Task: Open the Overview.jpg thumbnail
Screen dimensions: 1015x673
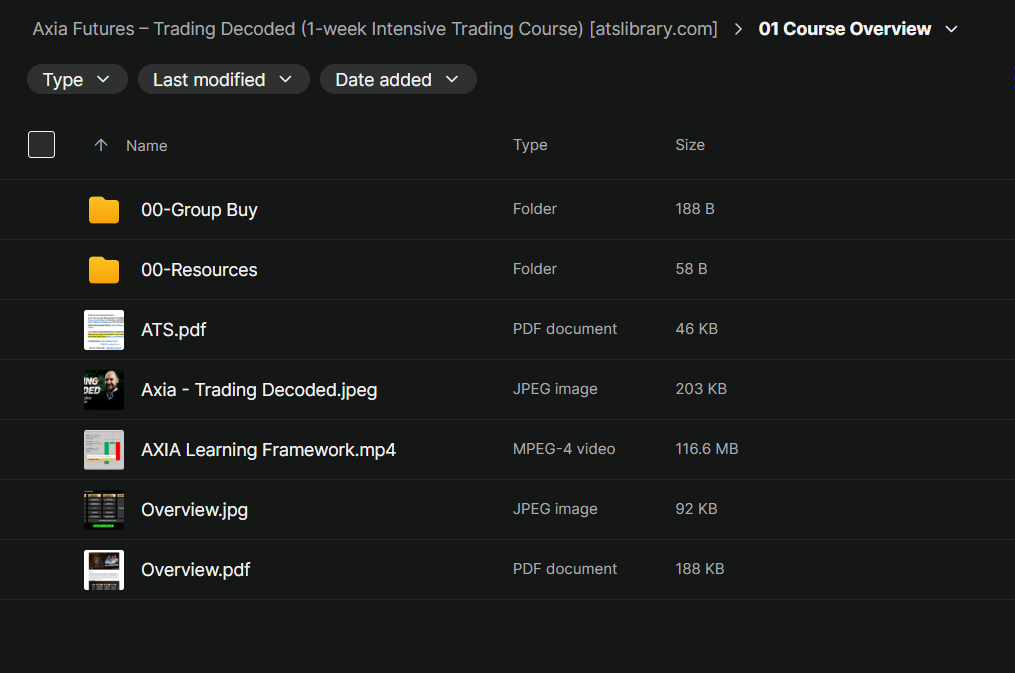Action: pyautogui.click(x=104, y=510)
